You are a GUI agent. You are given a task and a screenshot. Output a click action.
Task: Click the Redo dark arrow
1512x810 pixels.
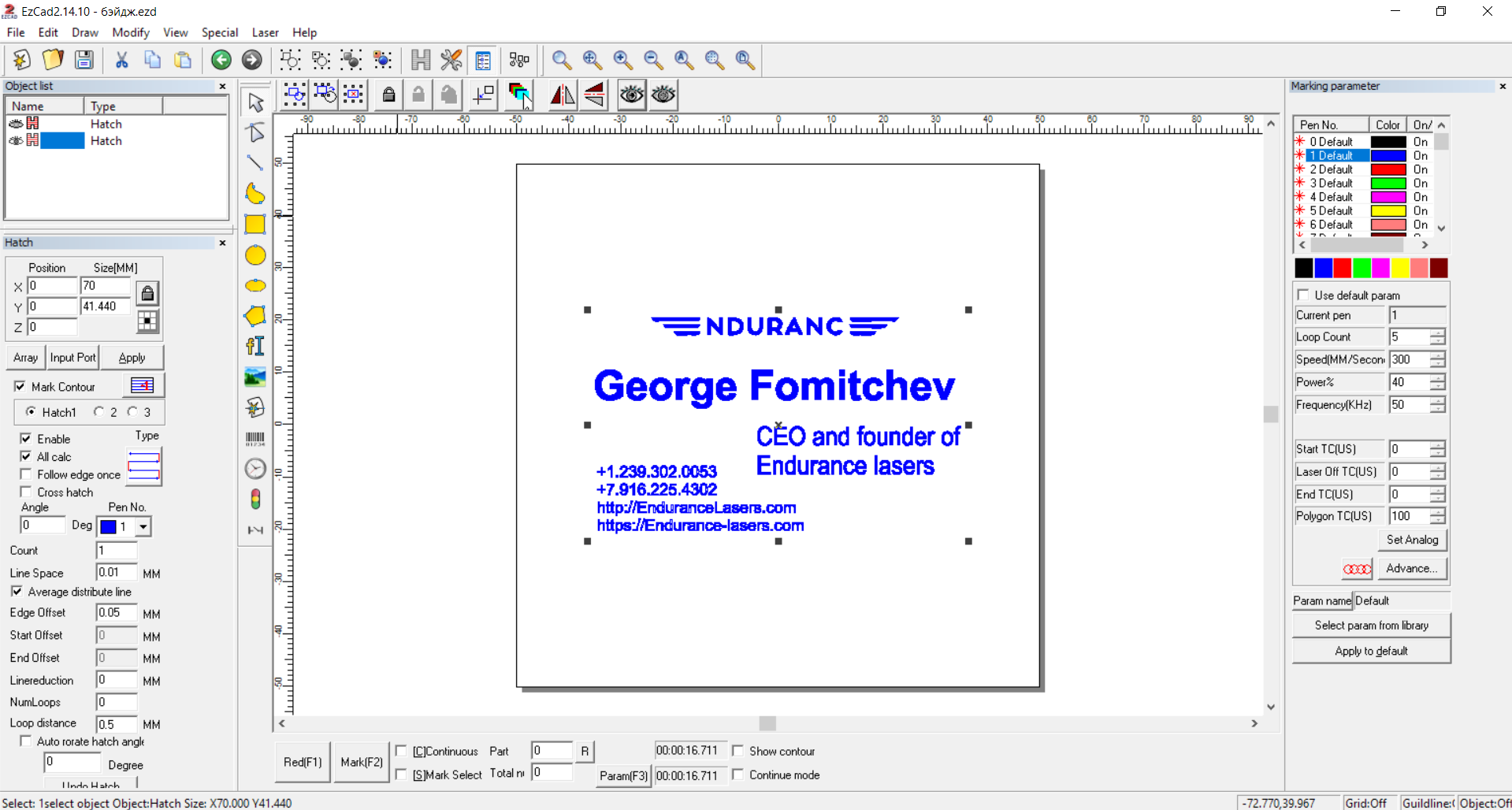coord(252,60)
